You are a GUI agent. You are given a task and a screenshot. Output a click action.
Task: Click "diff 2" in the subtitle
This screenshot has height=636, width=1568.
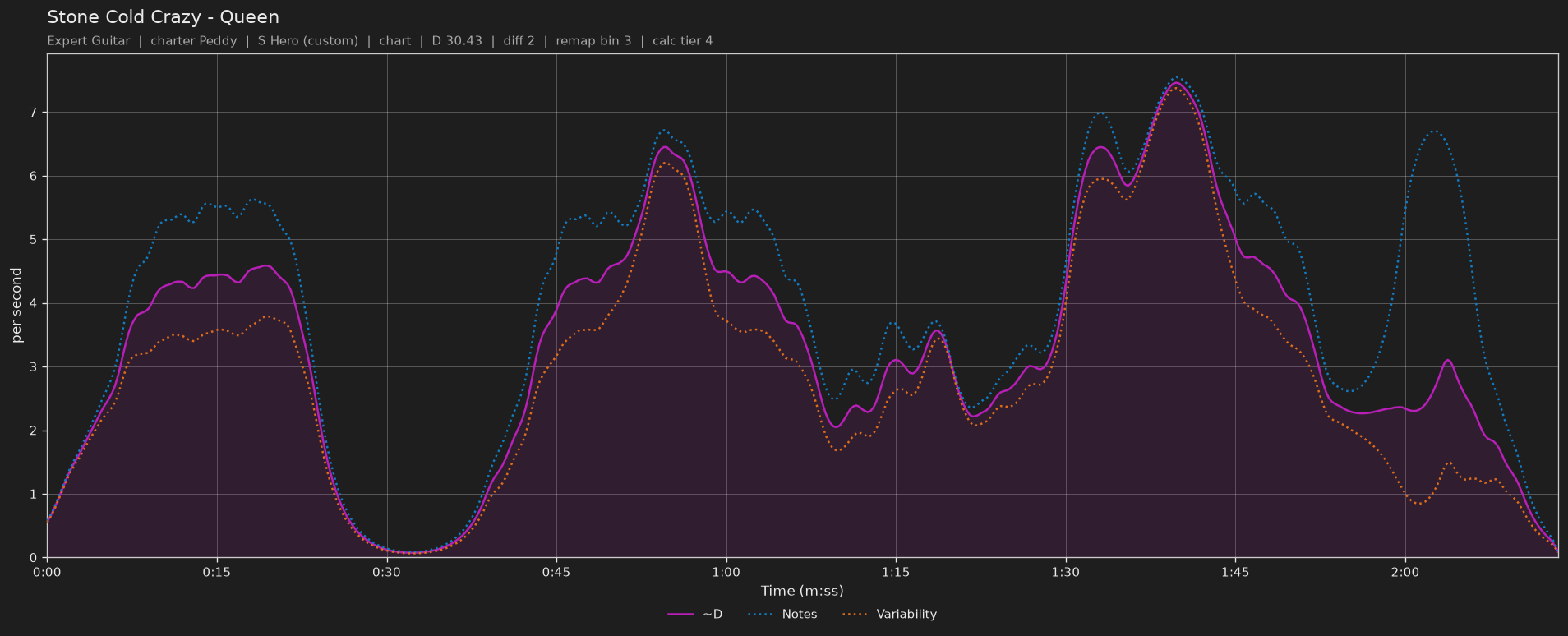[519, 41]
